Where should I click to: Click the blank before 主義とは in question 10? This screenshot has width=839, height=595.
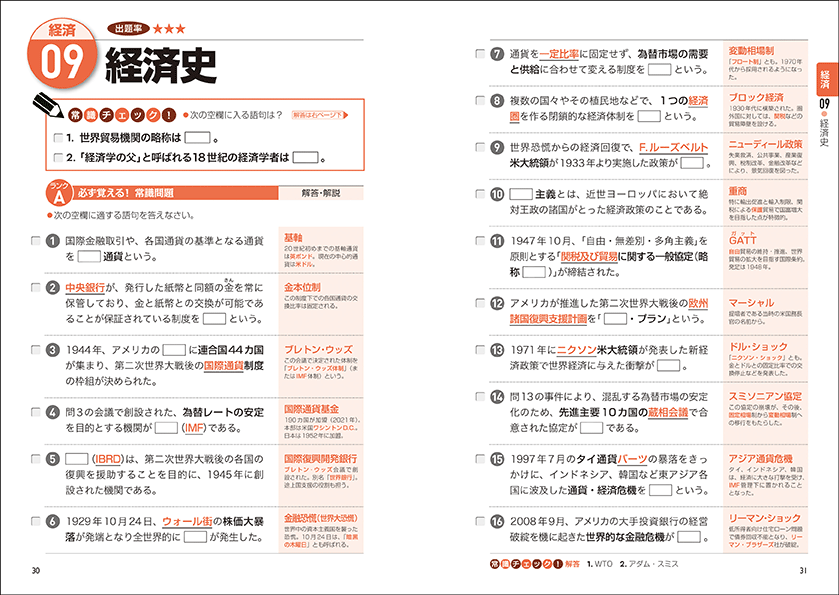(521, 194)
